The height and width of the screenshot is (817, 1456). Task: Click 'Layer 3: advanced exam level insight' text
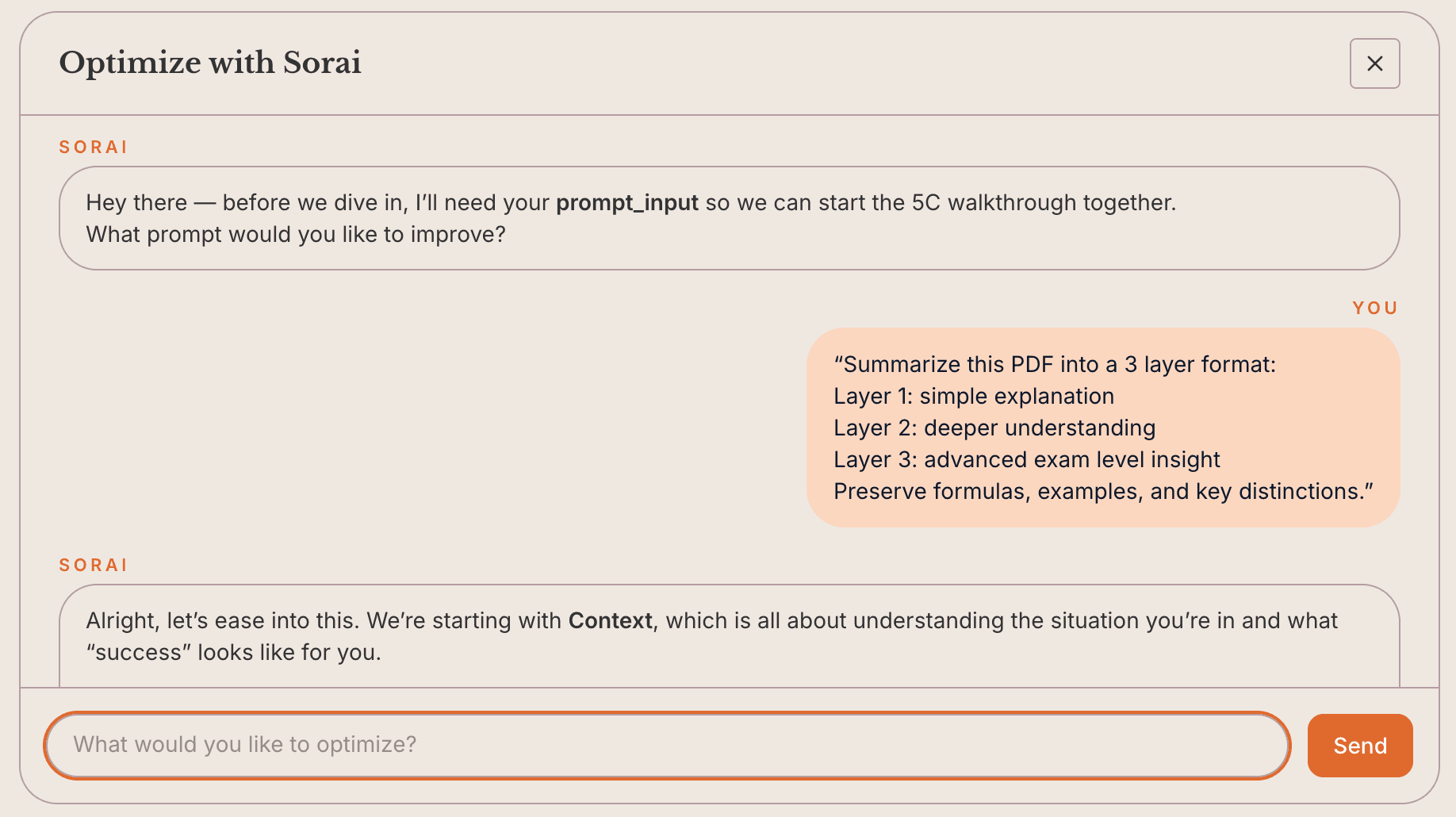pyautogui.click(x=1026, y=459)
